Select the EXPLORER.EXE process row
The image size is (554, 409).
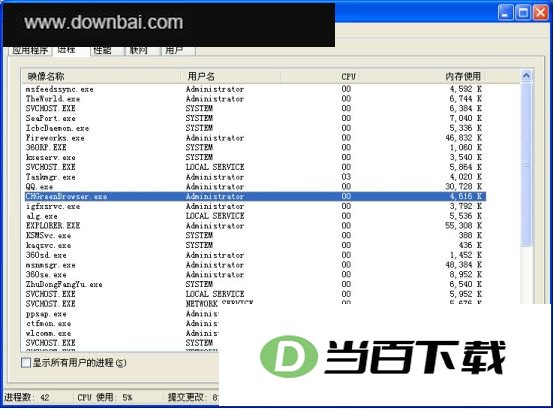pyautogui.click(x=255, y=226)
